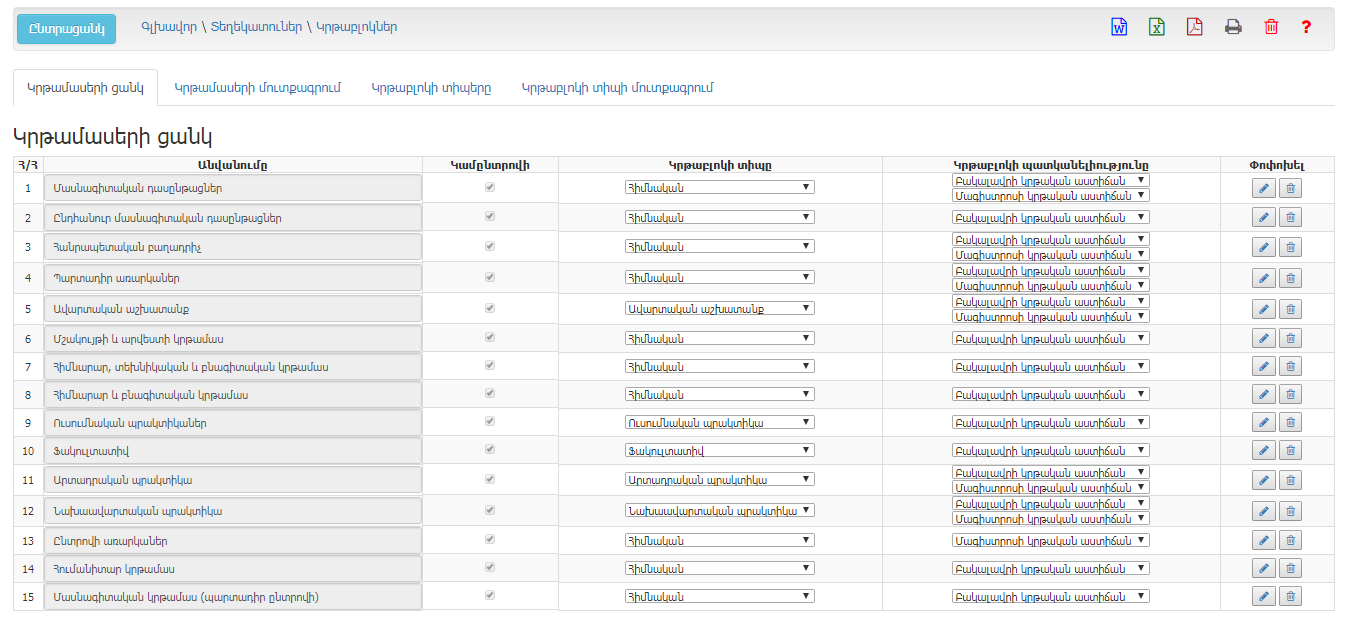Click the printer icon in toolbar
Screen dimensions: 1348x621
pos(1233,27)
